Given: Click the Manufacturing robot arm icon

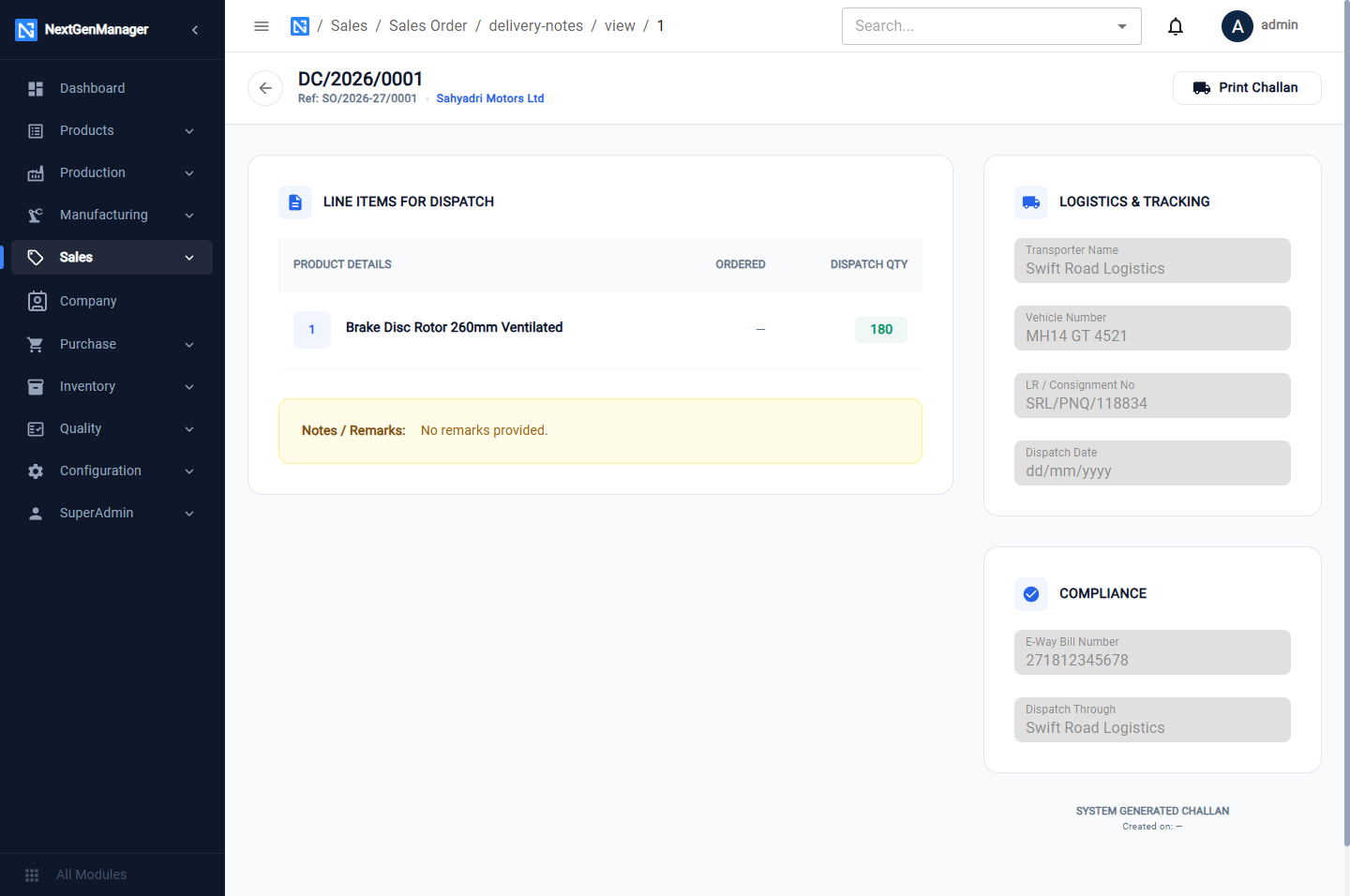Looking at the screenshot, I should [36, 215].
